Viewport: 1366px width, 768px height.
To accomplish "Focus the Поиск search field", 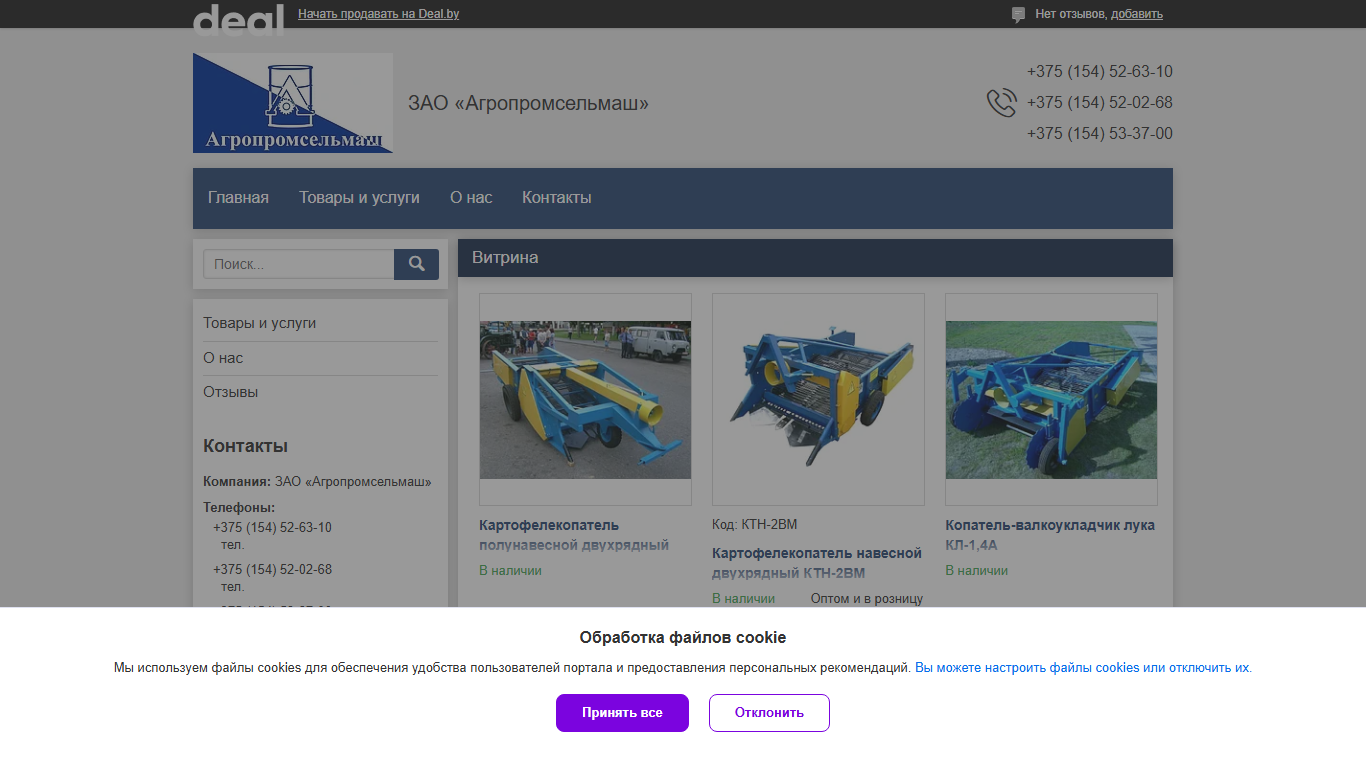I will coord(299,264).
